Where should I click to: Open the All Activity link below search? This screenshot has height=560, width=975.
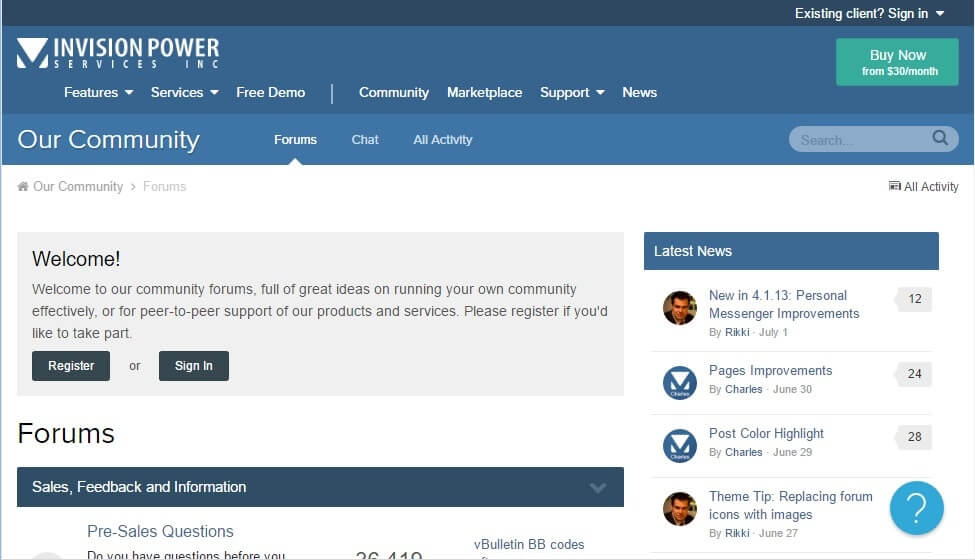coord(931,186)
